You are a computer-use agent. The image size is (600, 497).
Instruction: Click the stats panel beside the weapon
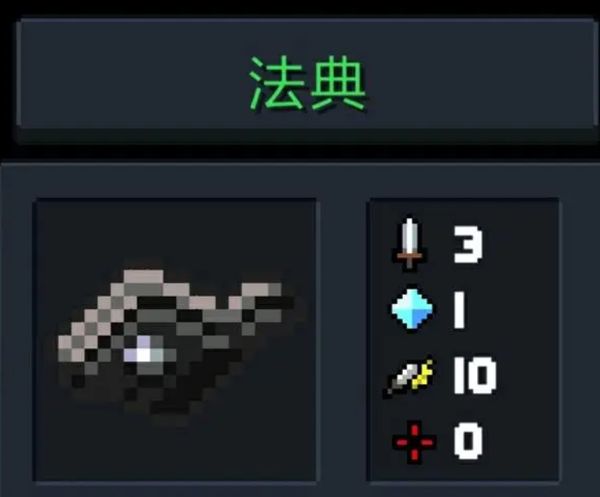tap(463, 339)
